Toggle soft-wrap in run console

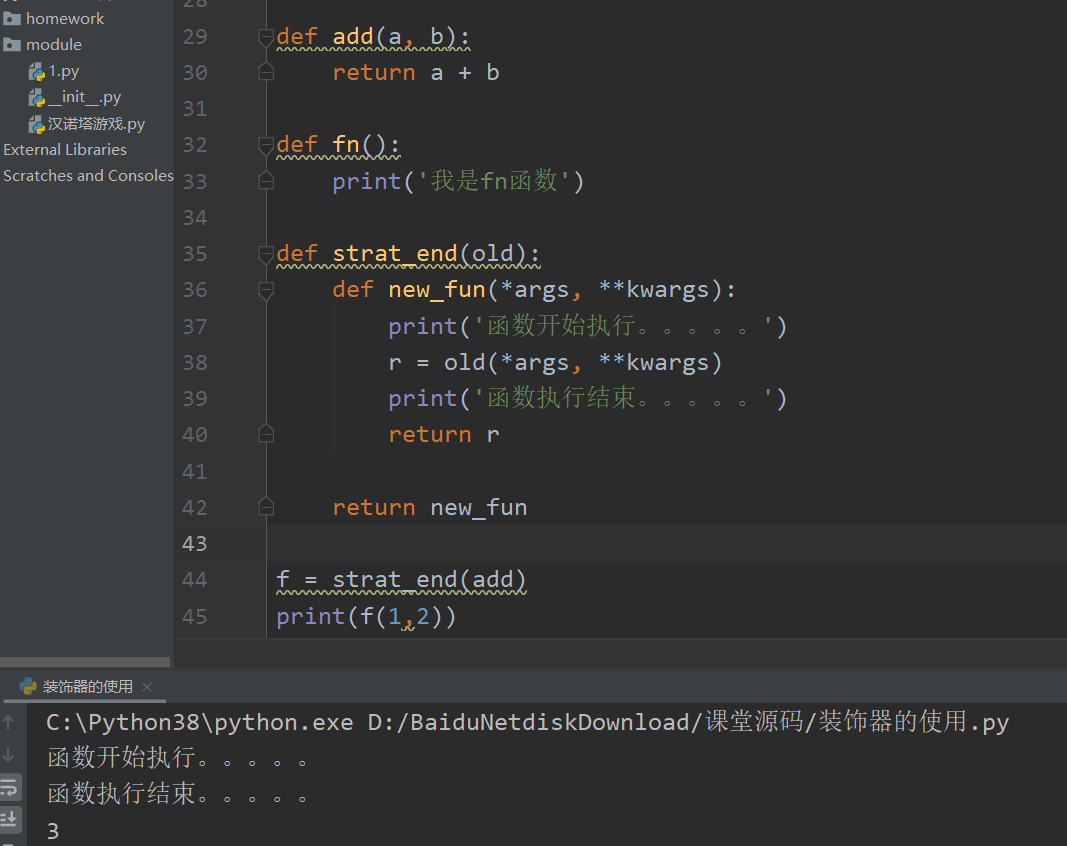[10, 787]
